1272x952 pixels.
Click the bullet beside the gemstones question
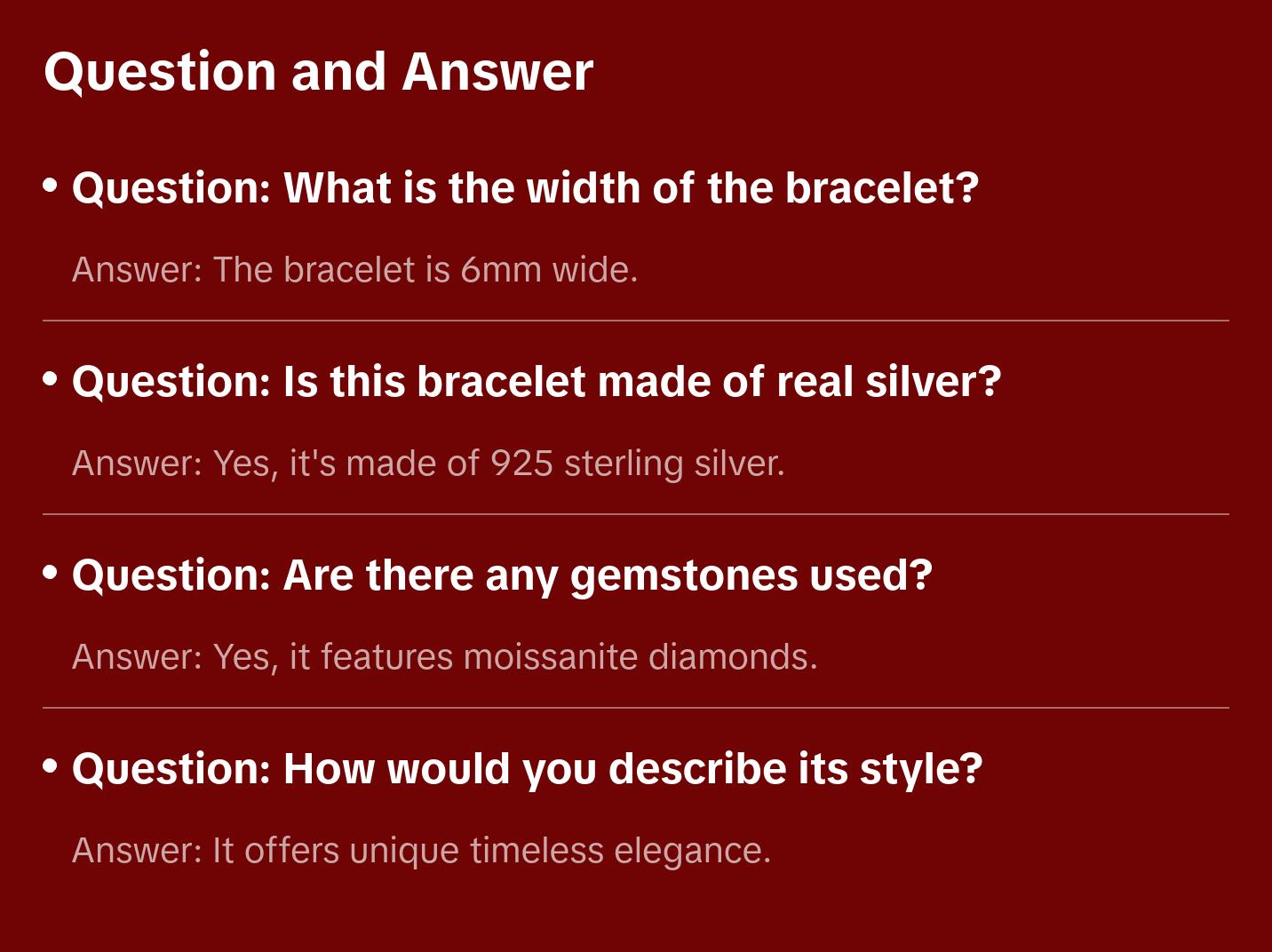[51, 573]
